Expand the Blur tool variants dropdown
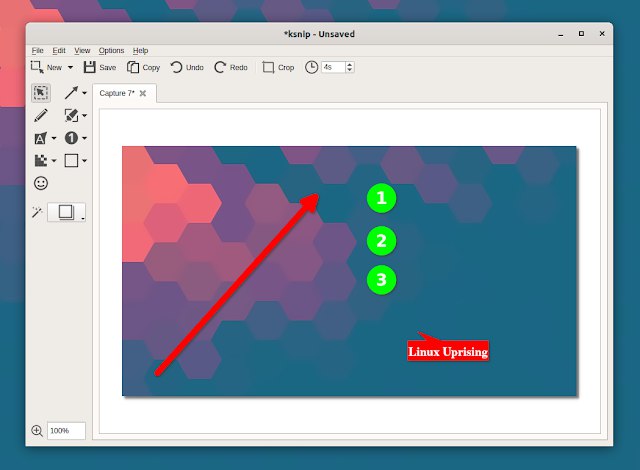Viewport: 640px width, 470px height. 53,161
